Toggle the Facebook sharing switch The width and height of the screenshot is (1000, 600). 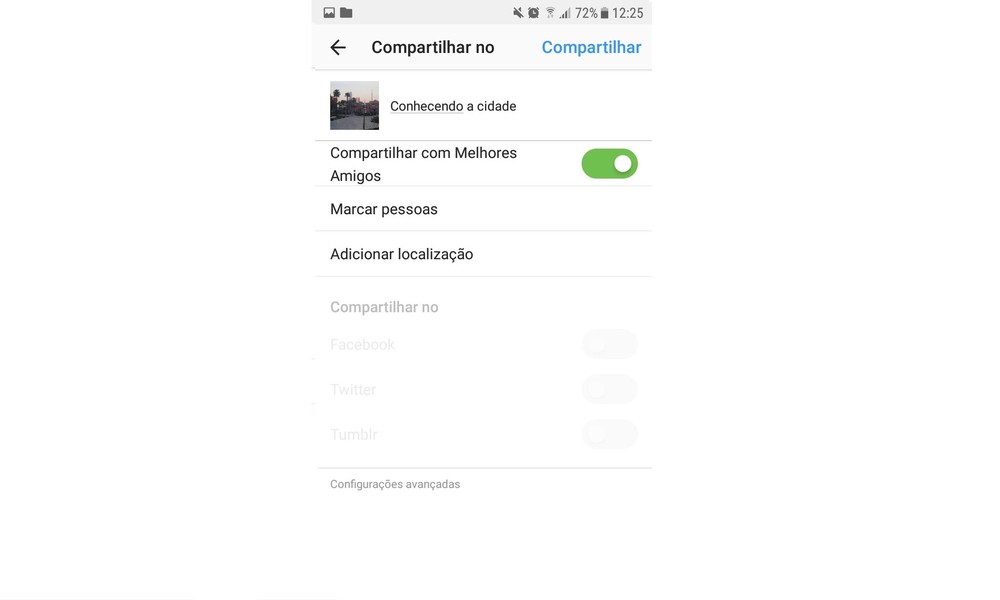tap(609, 344)
